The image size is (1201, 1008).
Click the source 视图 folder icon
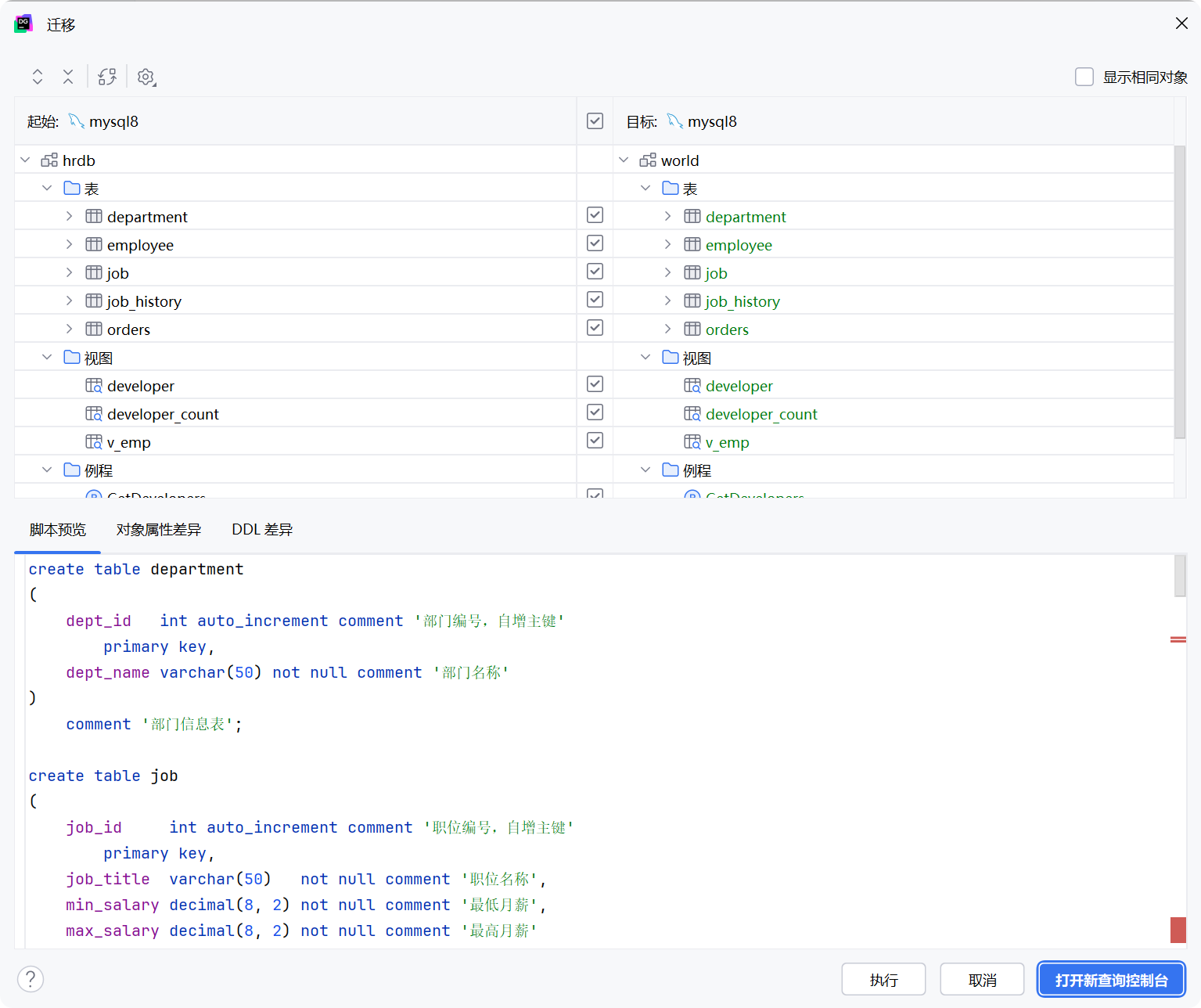point(72,357)
